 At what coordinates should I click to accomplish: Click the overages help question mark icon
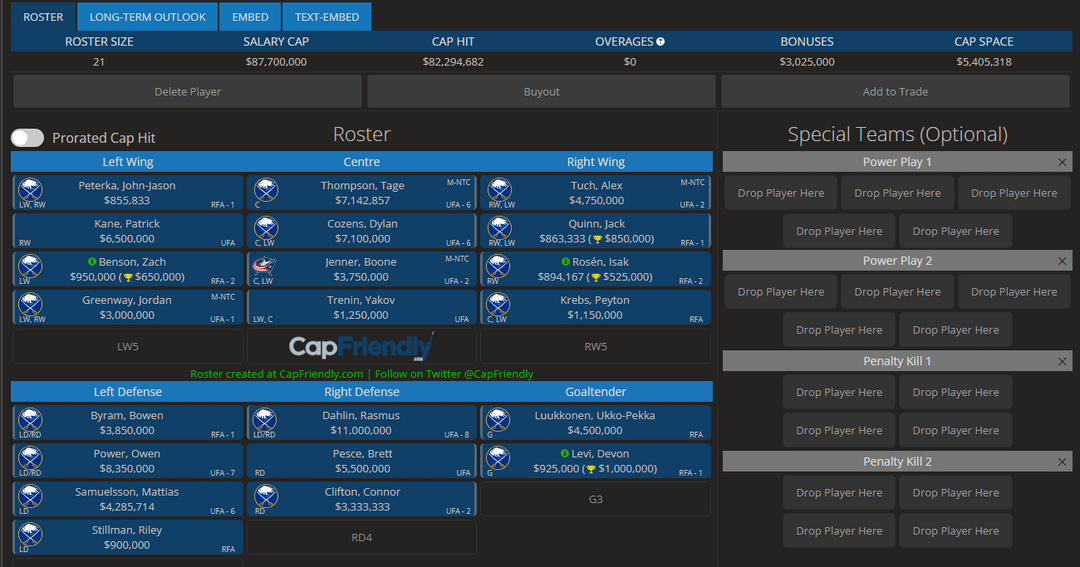tap(660, 42)
